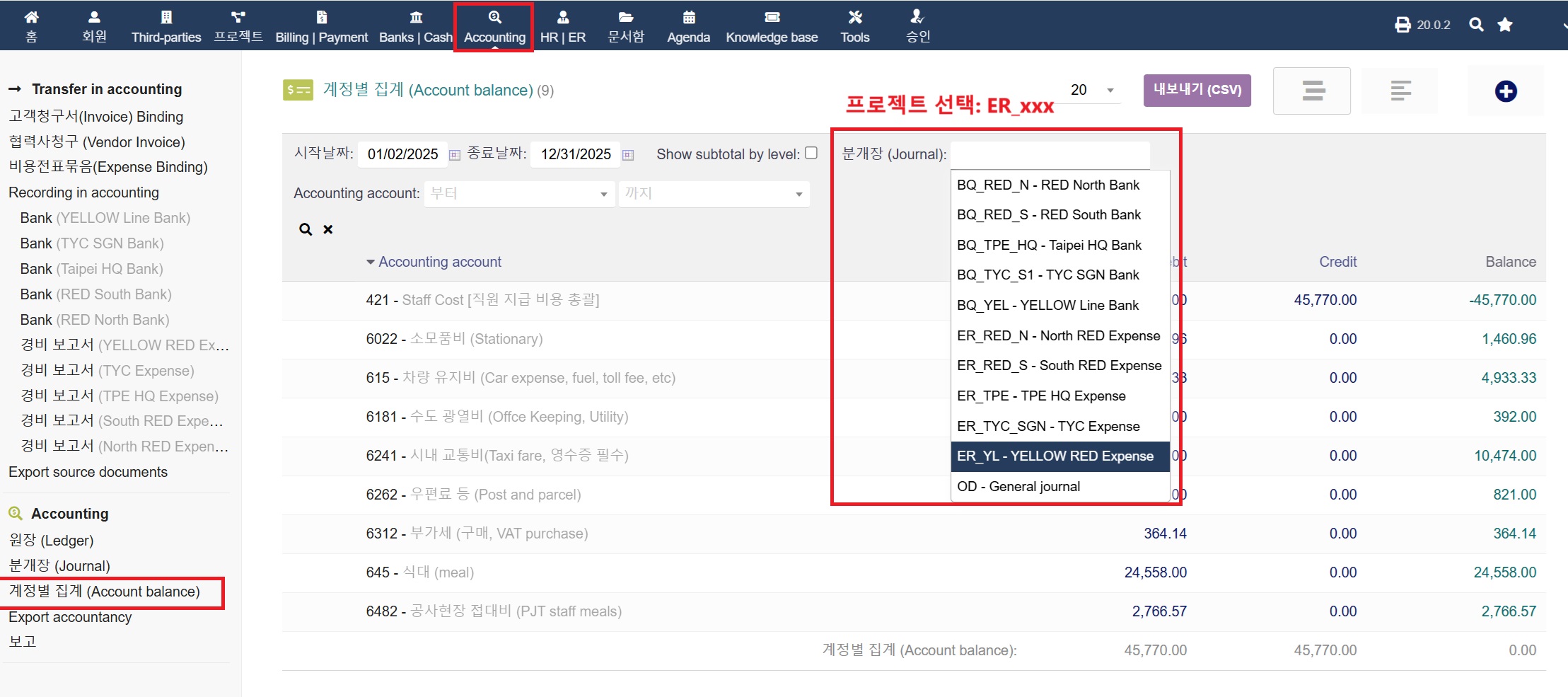Click the search magnifier in top-right bar
1568x697 pixels.
pos(1476,25)
